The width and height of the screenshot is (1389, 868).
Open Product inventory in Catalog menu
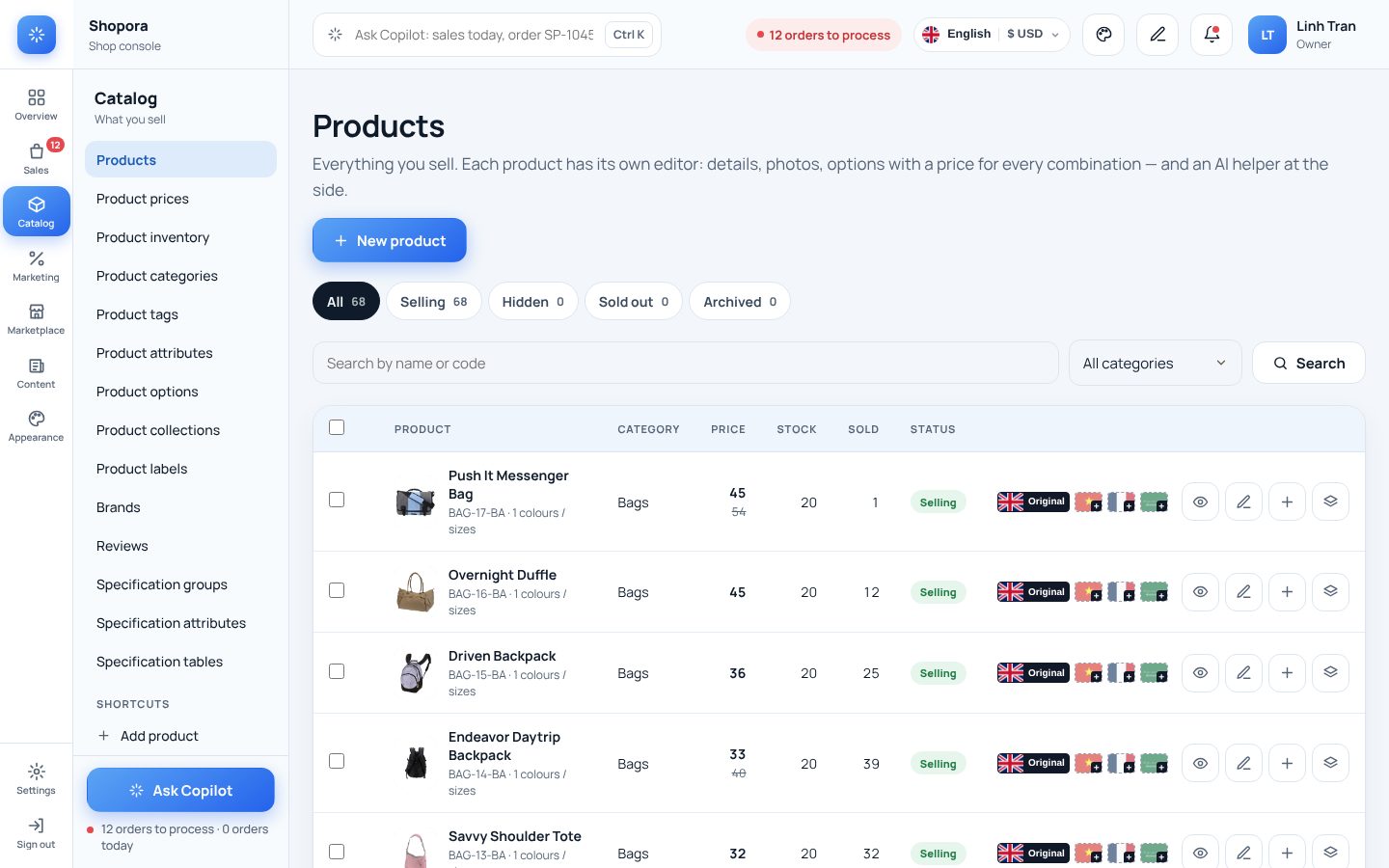pos(180,237)
